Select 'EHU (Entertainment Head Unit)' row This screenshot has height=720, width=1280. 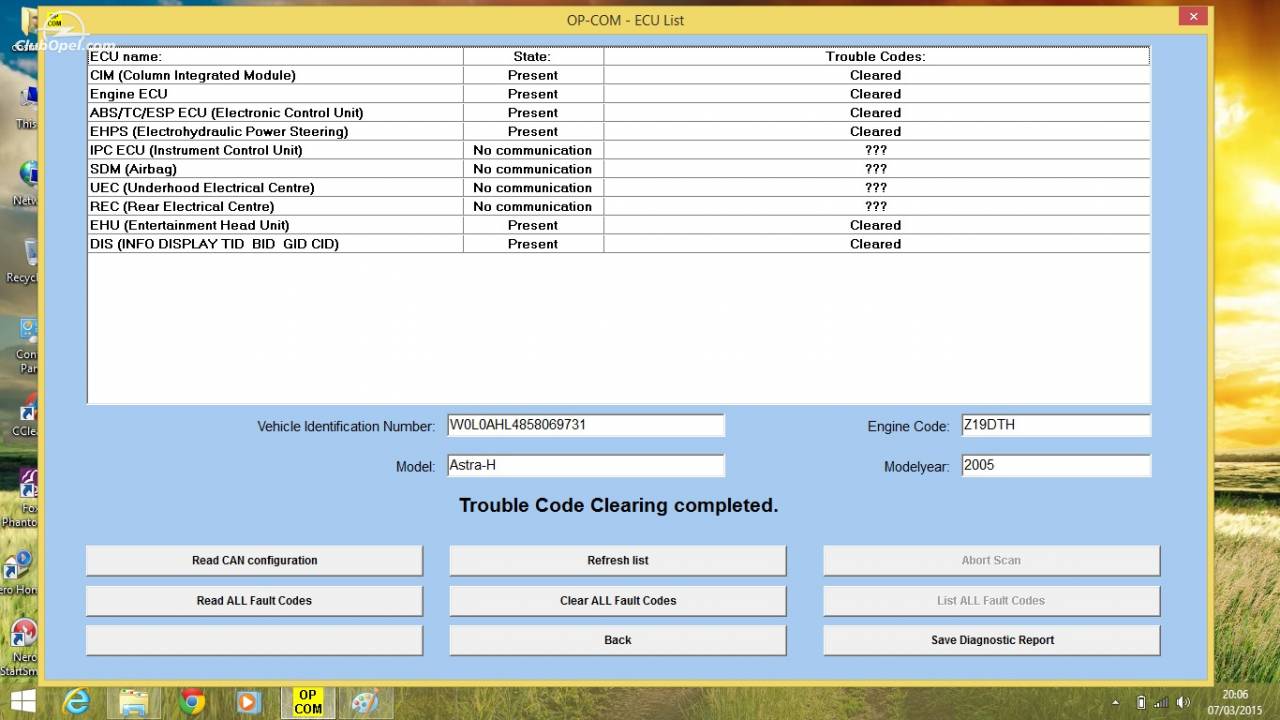(618, 225)
